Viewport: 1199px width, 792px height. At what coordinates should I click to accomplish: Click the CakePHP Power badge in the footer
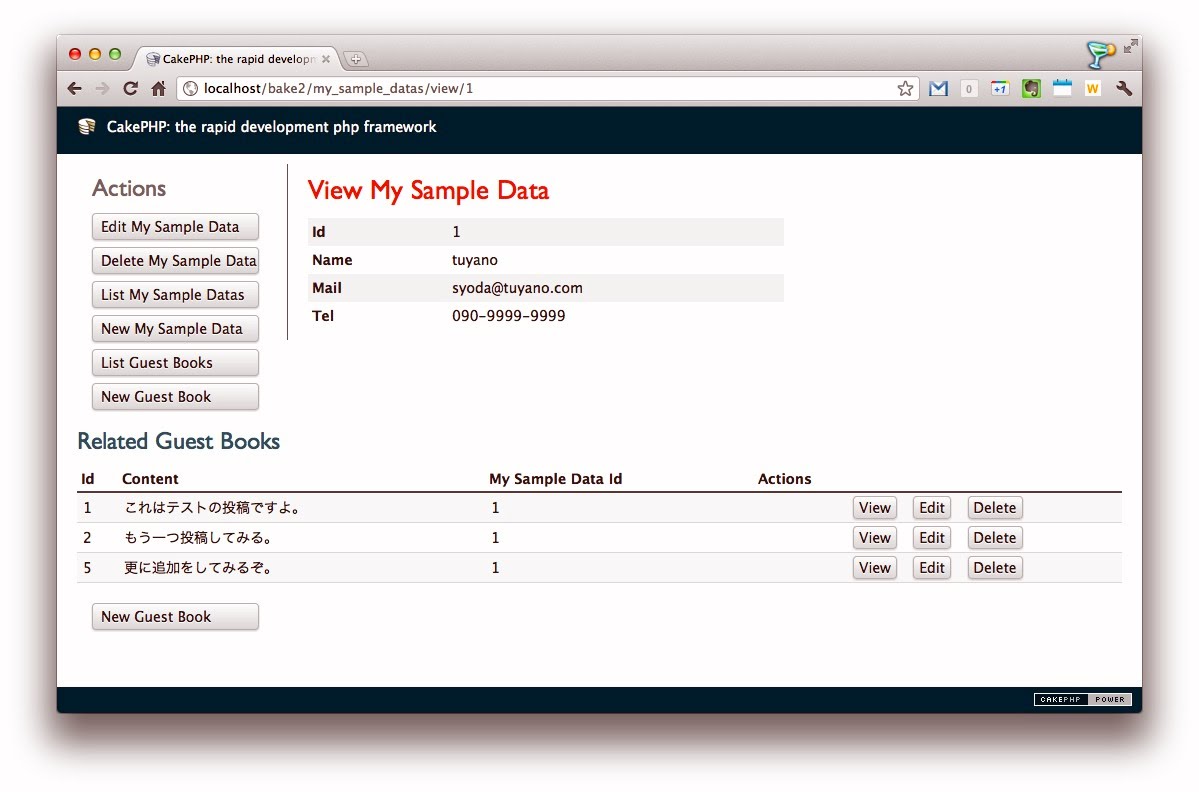tap(1082, 700)
